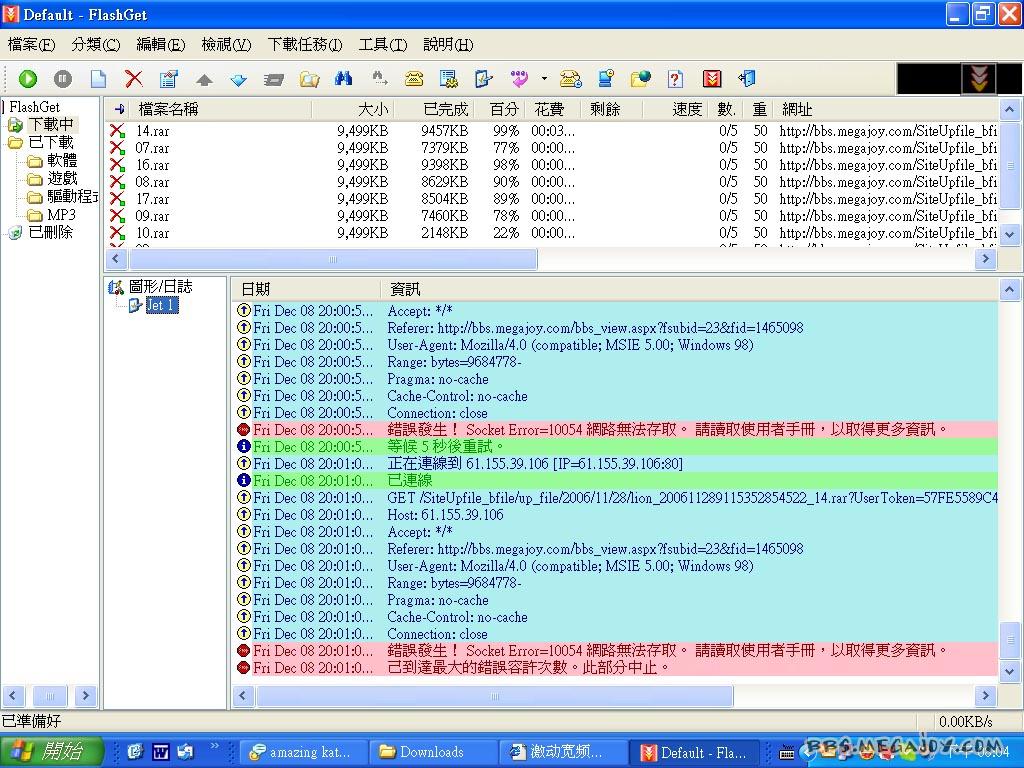This screenshot has height=768, width=1024.
Task: Click the file list's vertical scroll up arrow
Action: pos(1009,110)
